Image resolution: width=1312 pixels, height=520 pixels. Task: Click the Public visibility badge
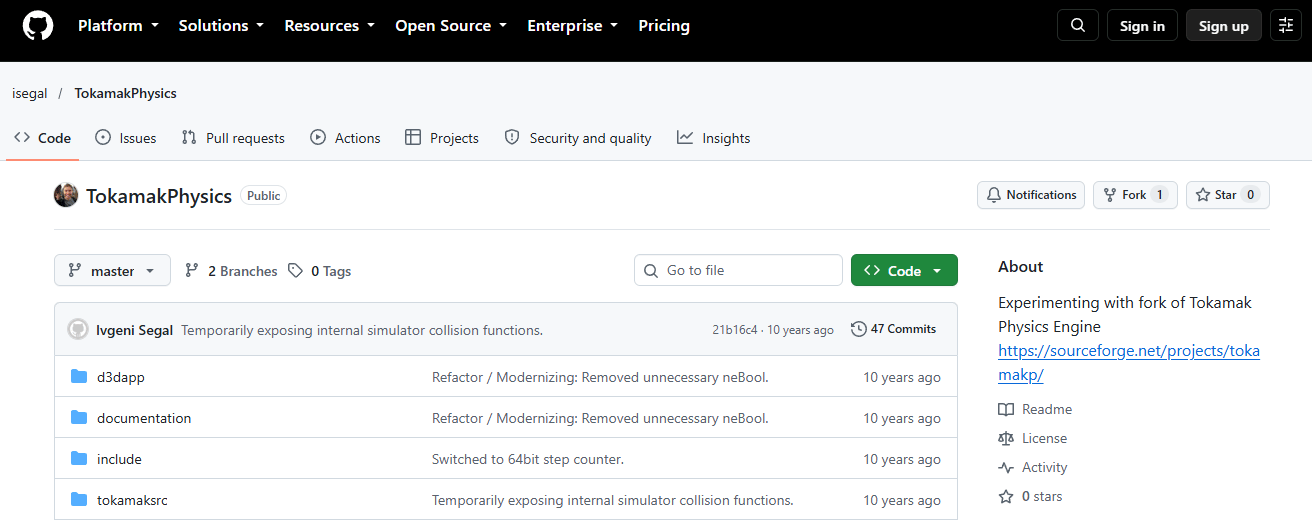[264, 196]
